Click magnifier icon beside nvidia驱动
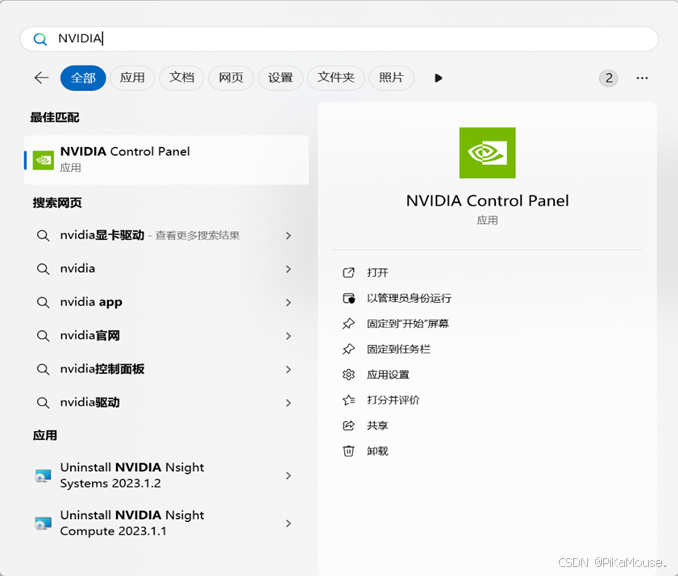This screenshot has width=678, height=576. point(43,403)
